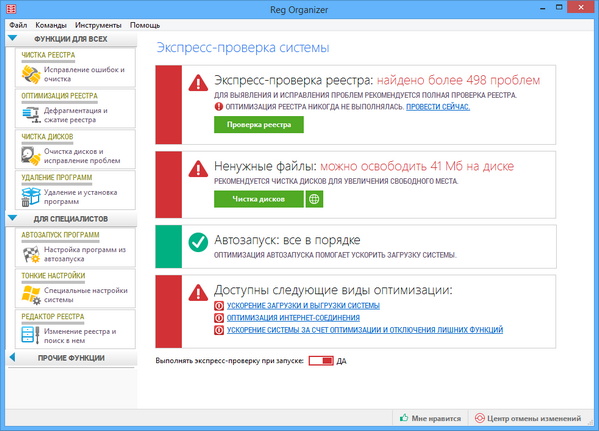Open the Автозапуск программ flag icon
Screen dimensions: 599x431
point(31,254)
